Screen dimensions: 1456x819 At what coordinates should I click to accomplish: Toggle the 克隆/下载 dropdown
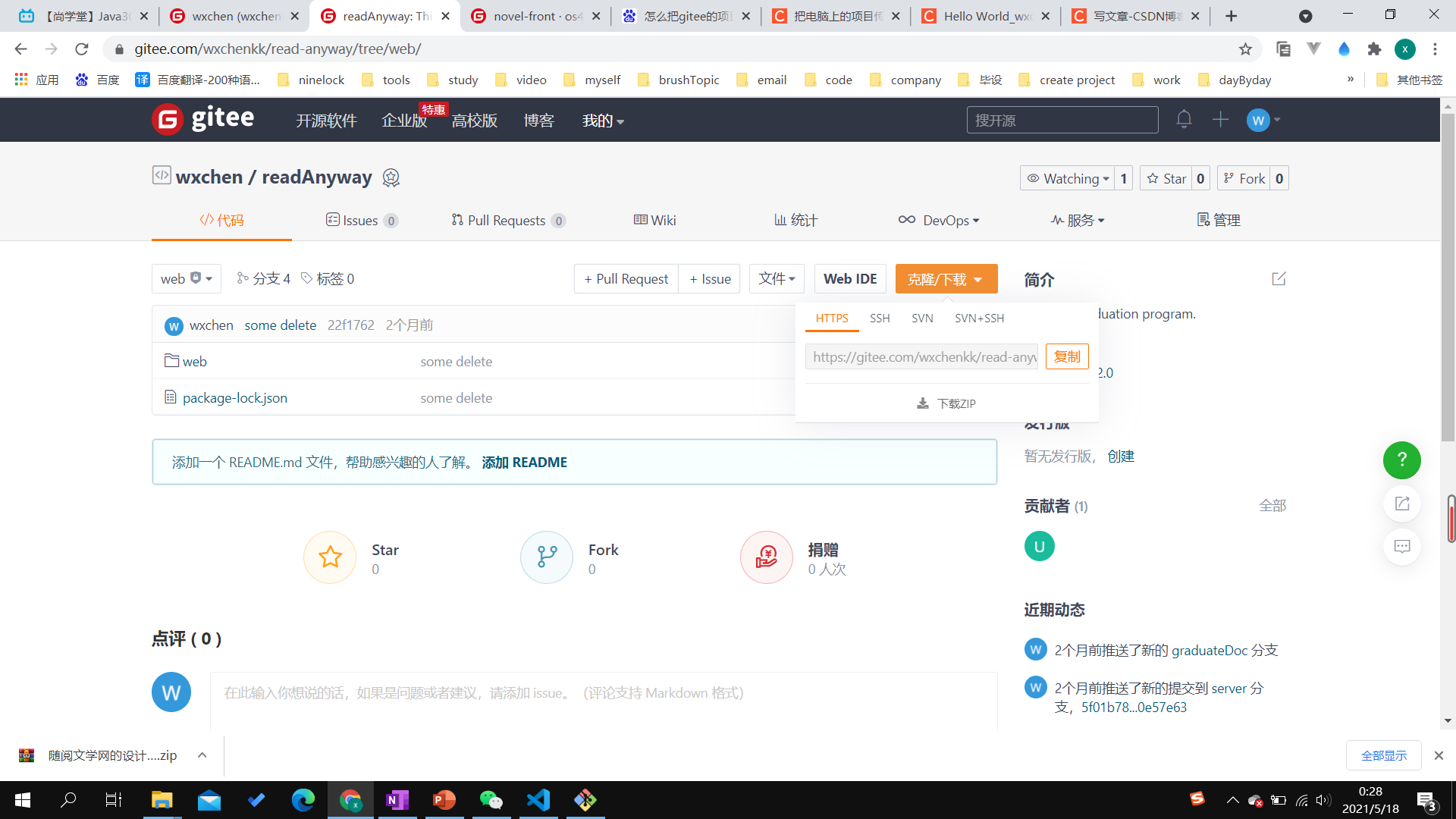point(946,279)
